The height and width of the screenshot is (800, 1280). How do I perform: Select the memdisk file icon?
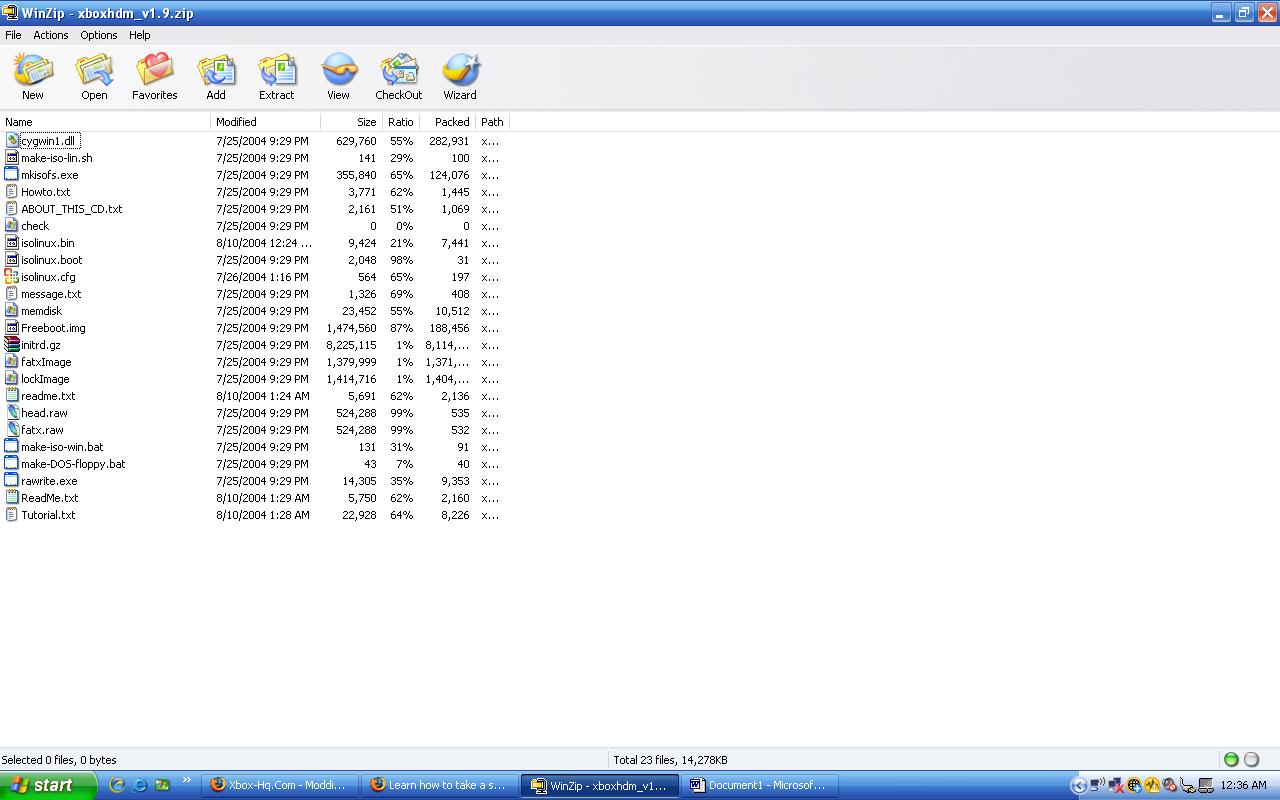click(x=12, y=311)
